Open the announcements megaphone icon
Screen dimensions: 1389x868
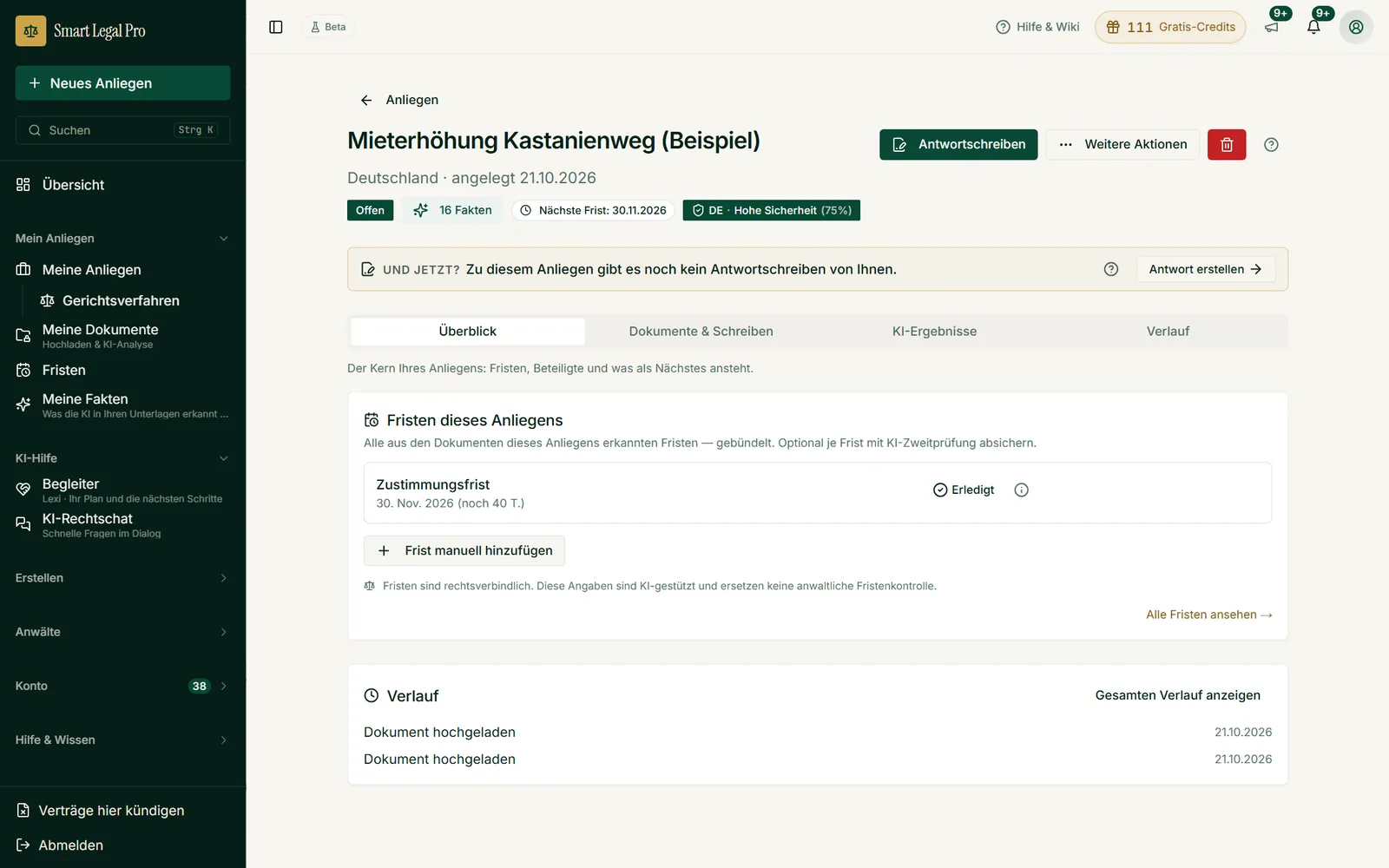(x=1272, y=27)
